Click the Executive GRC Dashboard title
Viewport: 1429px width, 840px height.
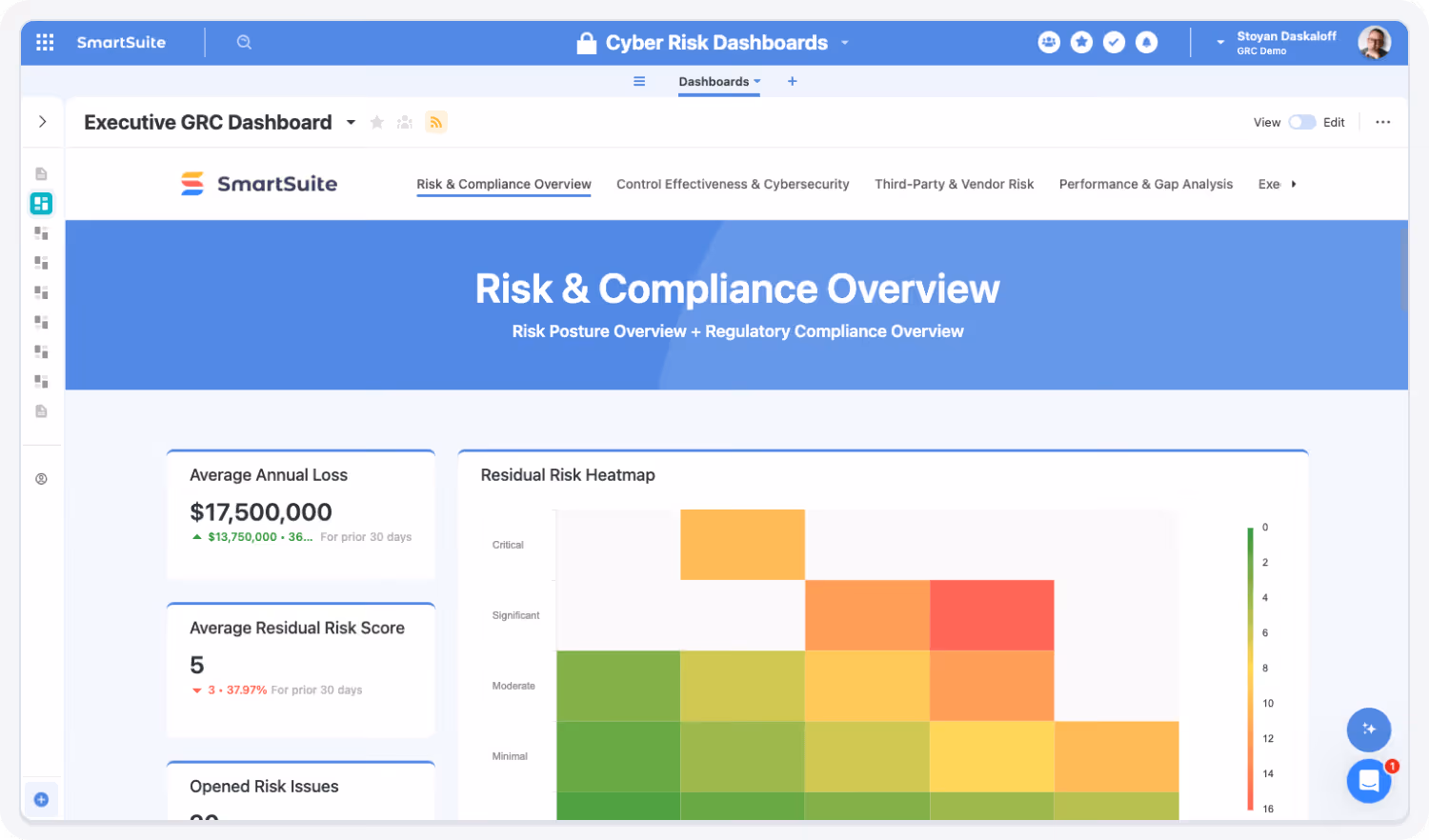coord(208,122)
